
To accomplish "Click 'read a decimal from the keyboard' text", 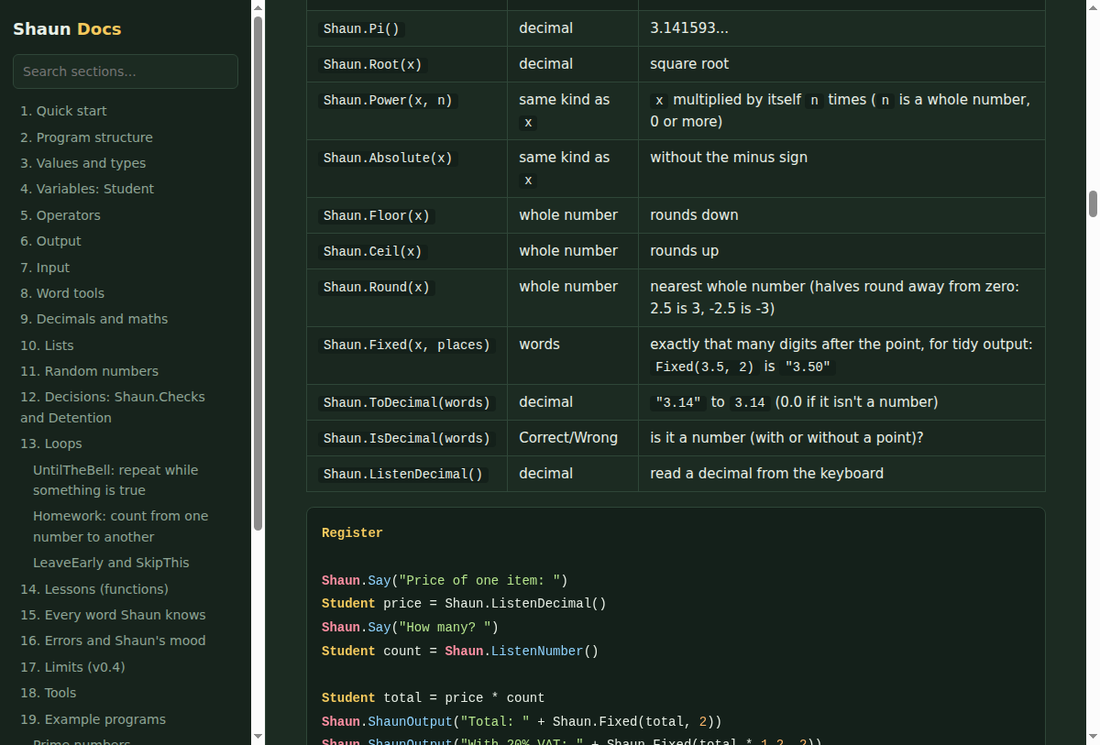I will click(x=766, y=474).
